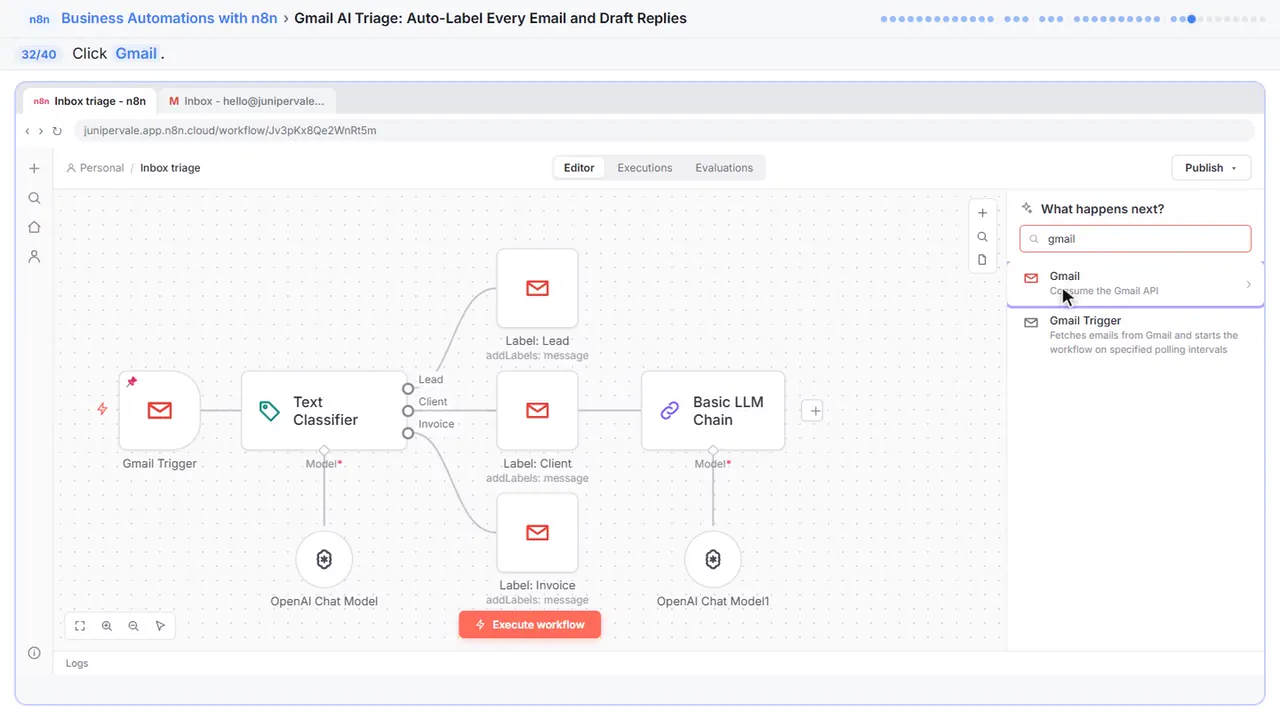
Task: Click the plus connector after Basic LLM Chain
Action: pos(813,411)
